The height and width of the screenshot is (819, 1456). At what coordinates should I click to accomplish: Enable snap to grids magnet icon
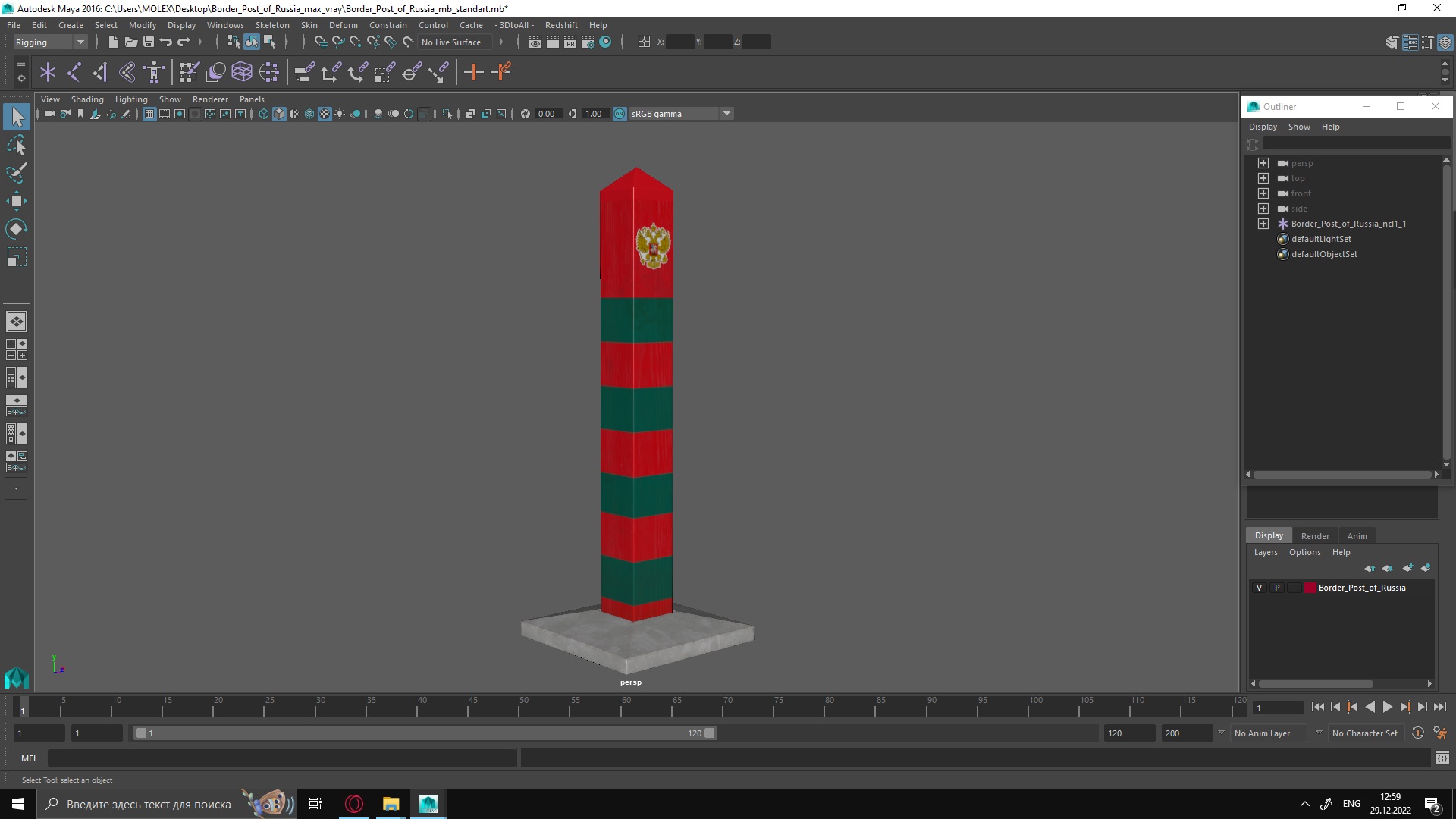point(320,42)
